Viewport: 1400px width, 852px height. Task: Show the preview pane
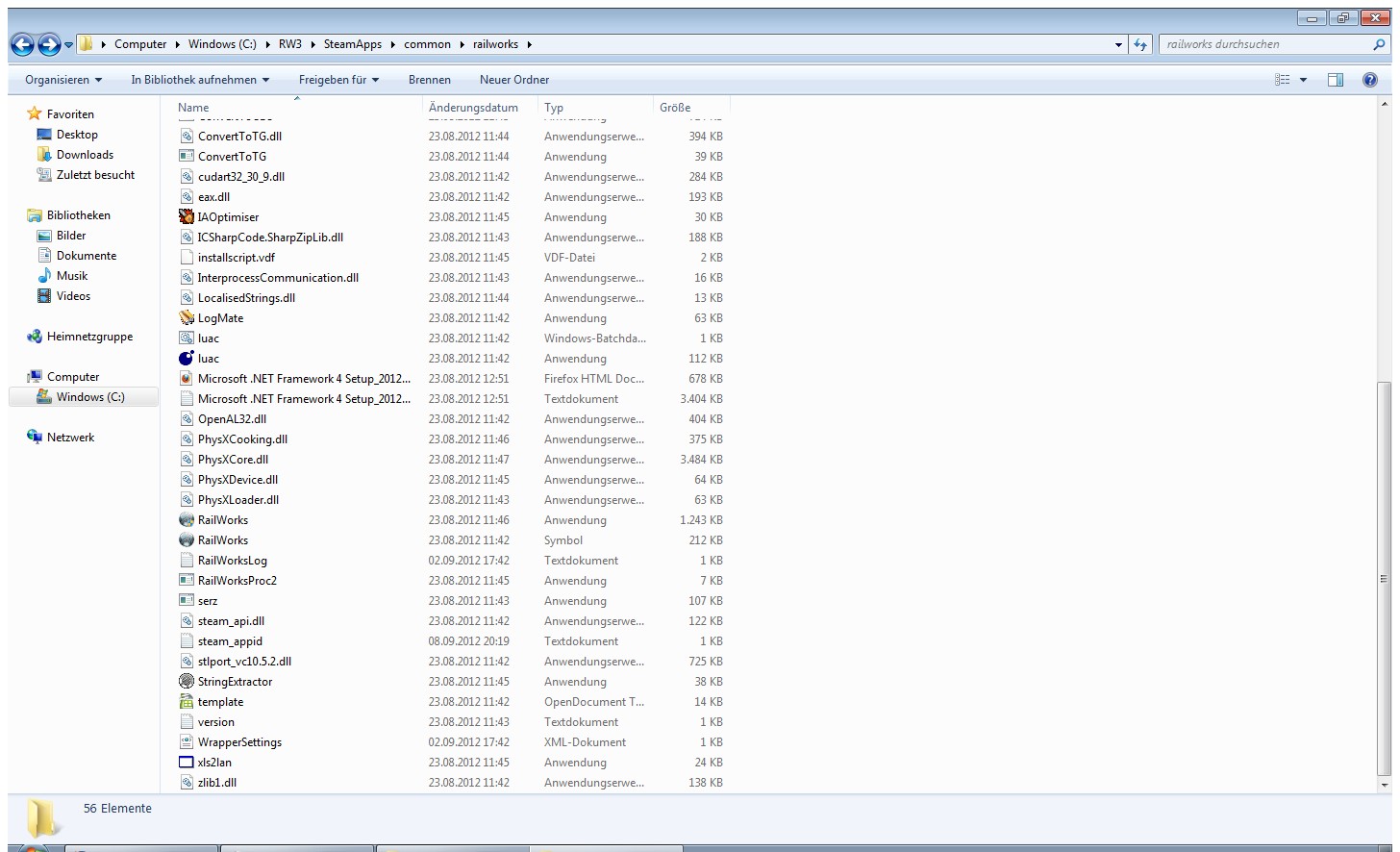pyautogui.click(x=1336, y=80)
